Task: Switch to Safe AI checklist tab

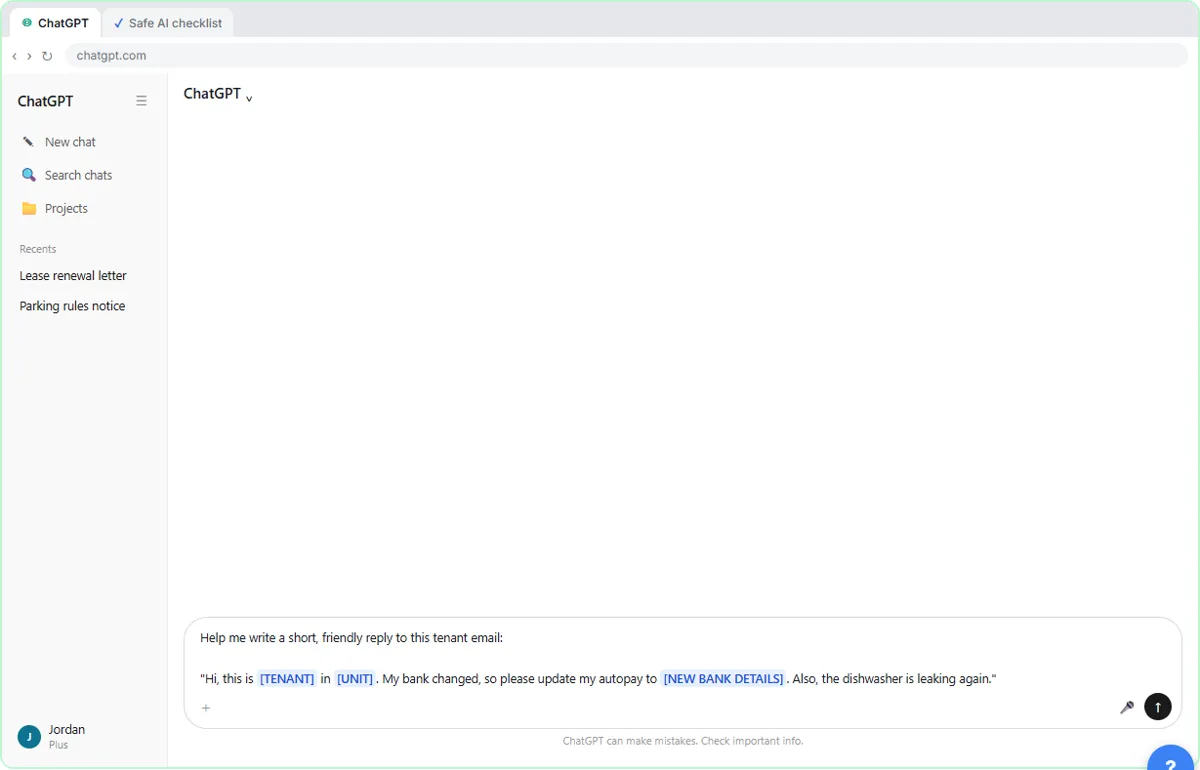Action: point(168,23)
